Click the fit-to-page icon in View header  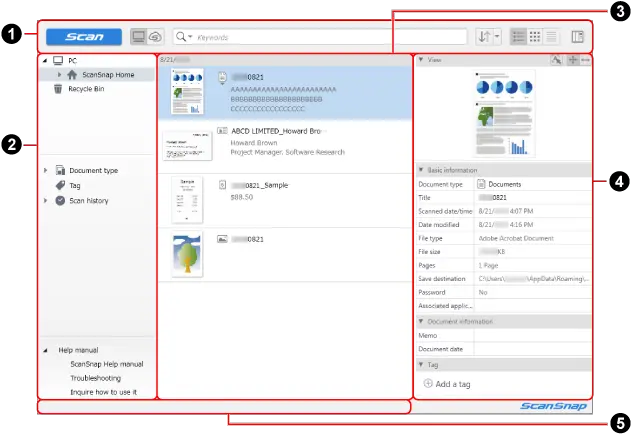[x=572, y=60]
